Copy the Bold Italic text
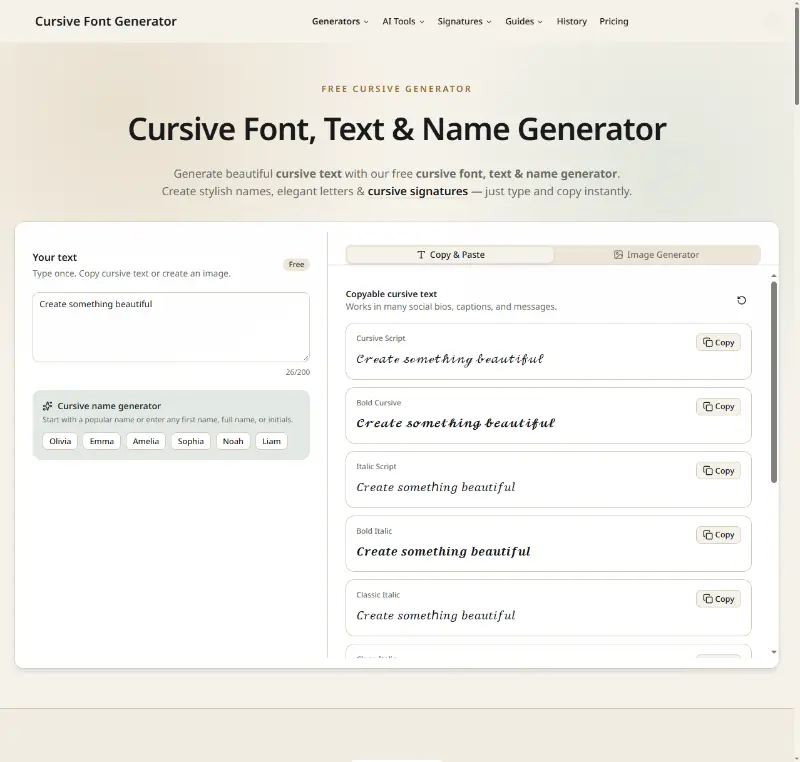Image resolution: width=800 pixels, height=762 pixels. (718, 535)
